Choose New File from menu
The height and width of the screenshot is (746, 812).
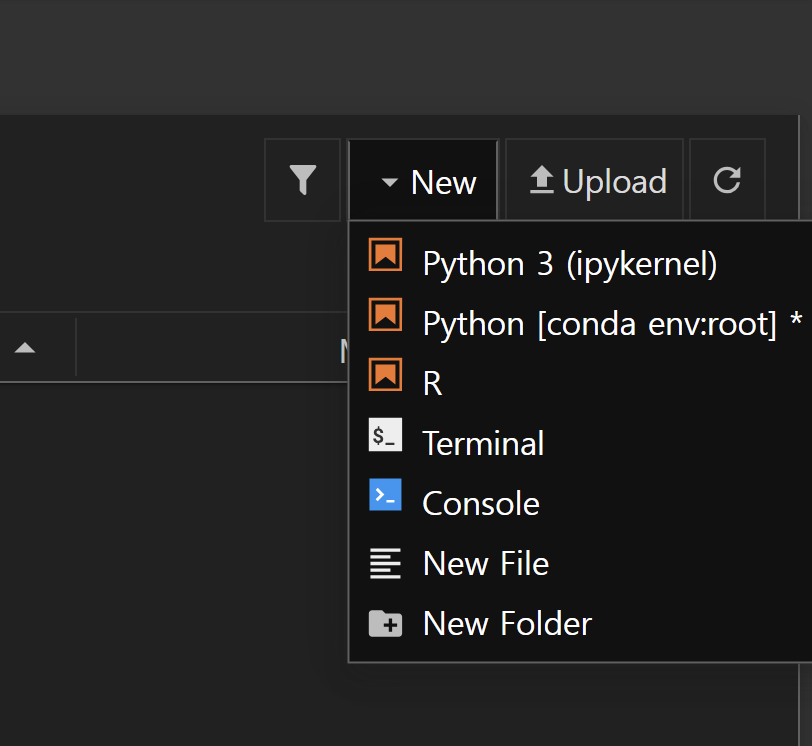click(581, 563)
